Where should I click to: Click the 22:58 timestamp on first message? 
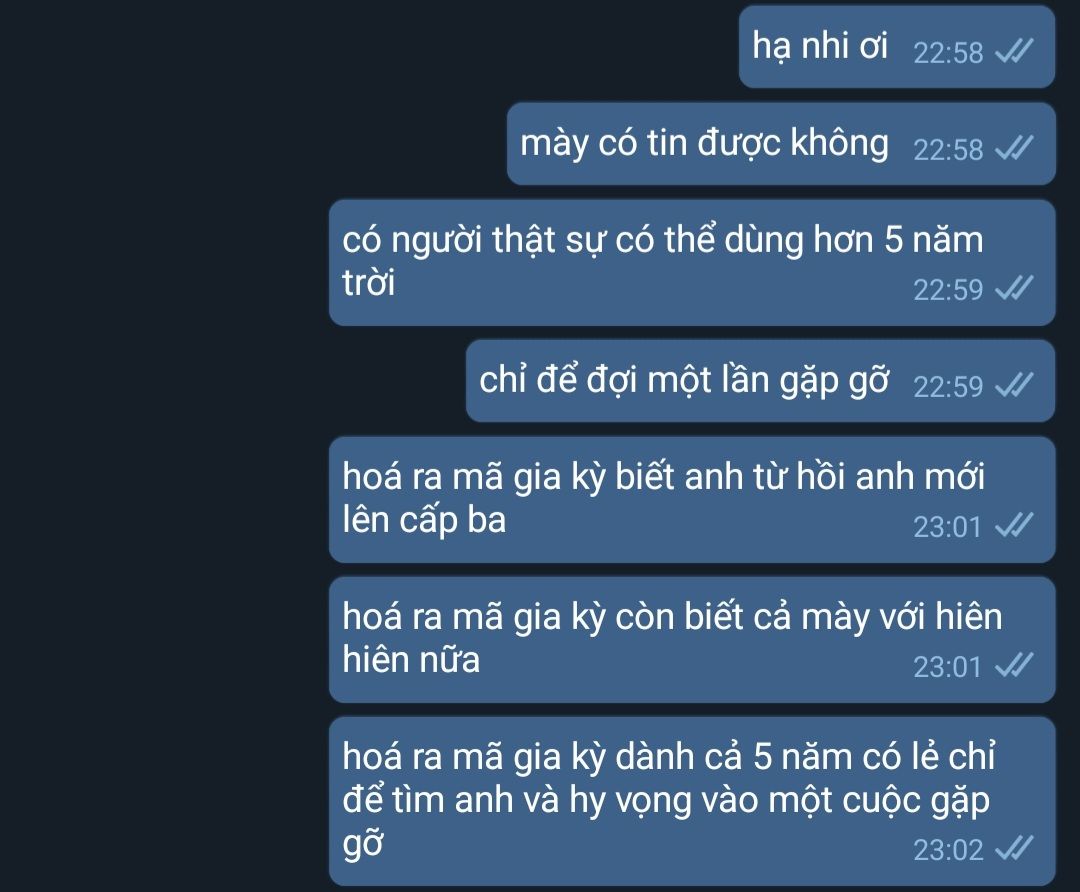tap(948, 53)
